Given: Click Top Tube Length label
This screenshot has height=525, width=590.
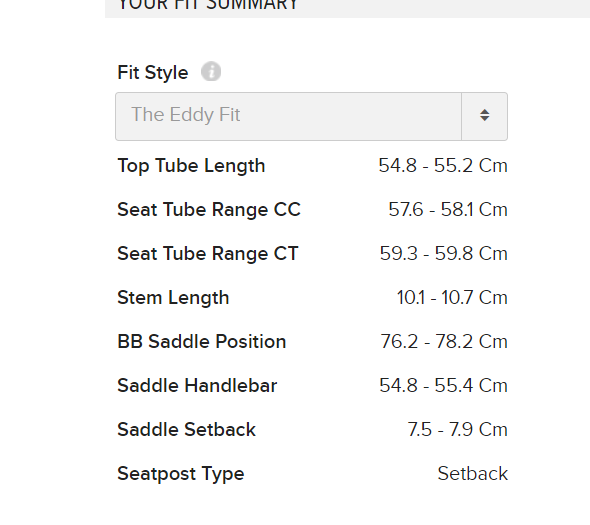Looking at the screenshot, I should 191,166.
